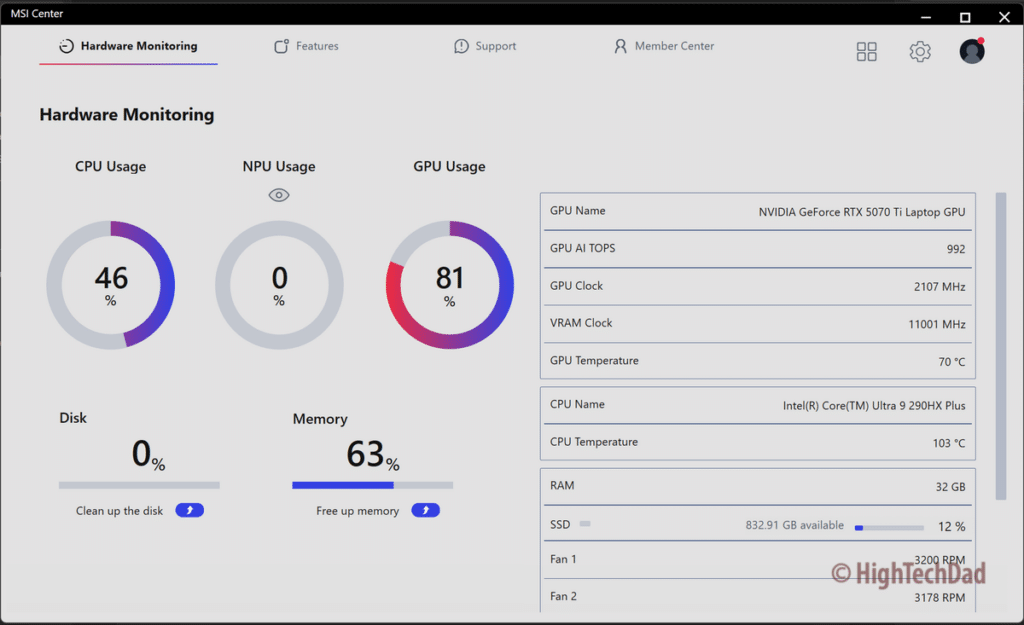Click the GPU AI TOPS value 992
The image size is (1024, 625).
(x=955, y=249)
